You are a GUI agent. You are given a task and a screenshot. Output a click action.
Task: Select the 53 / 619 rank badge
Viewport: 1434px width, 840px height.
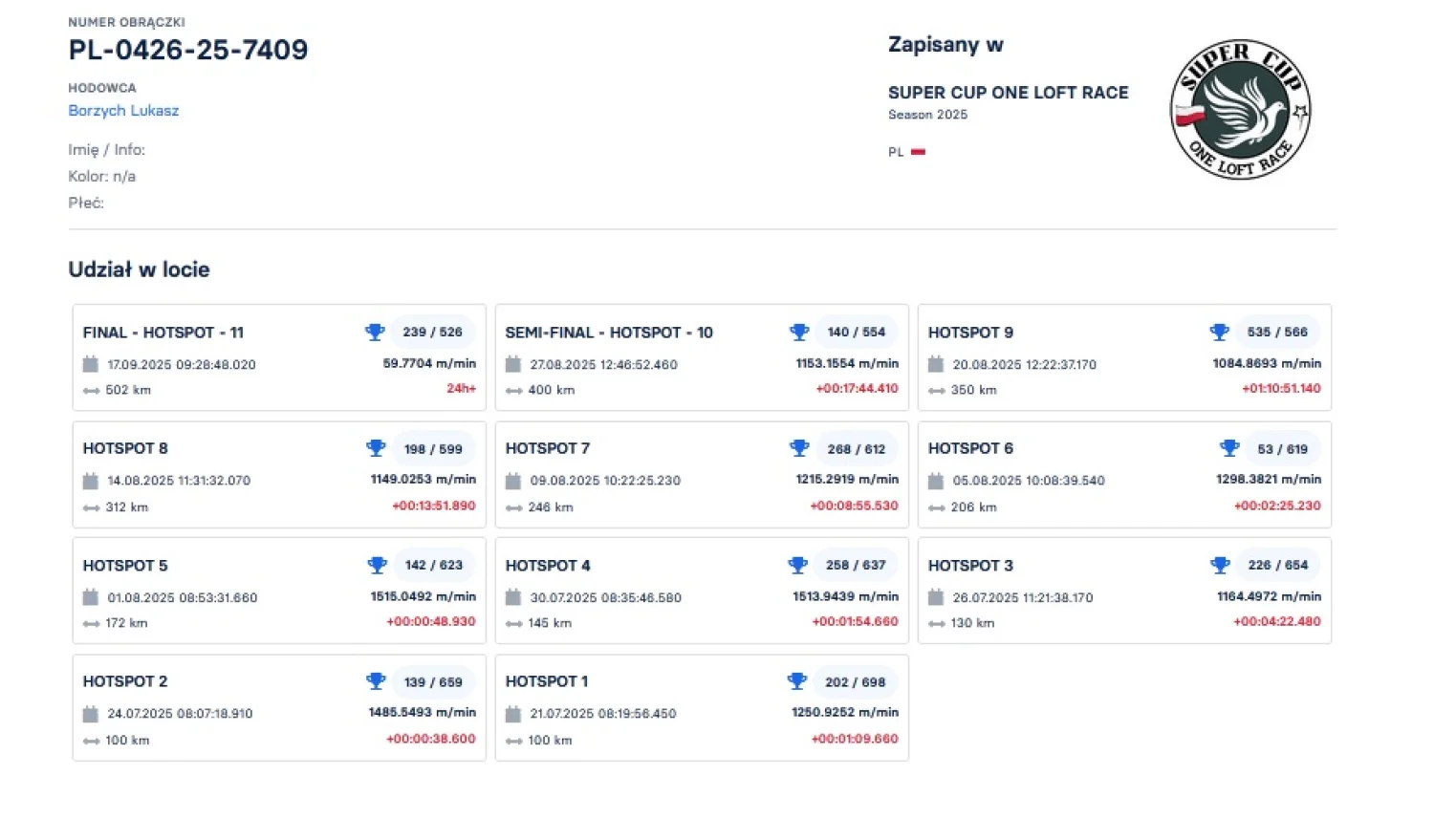point(1282,448)
